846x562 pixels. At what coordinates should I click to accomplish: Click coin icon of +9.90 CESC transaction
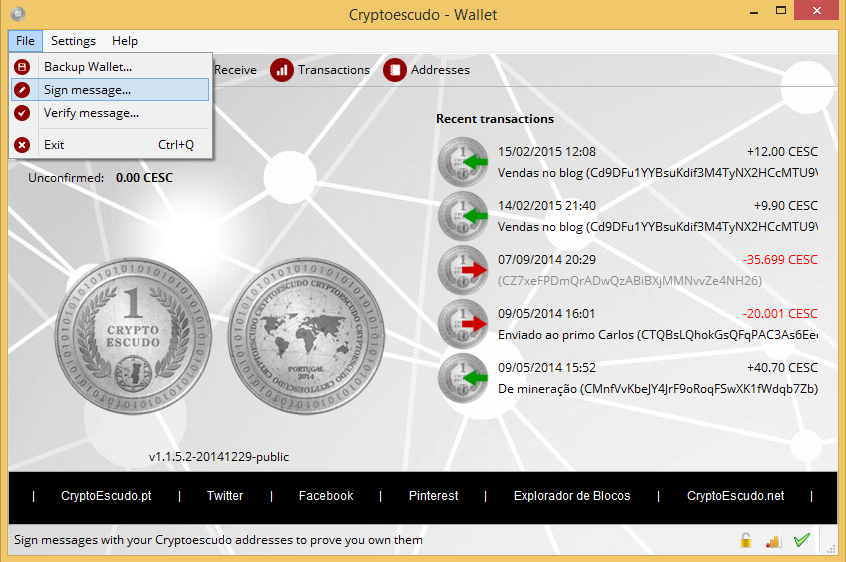(463, 216)
